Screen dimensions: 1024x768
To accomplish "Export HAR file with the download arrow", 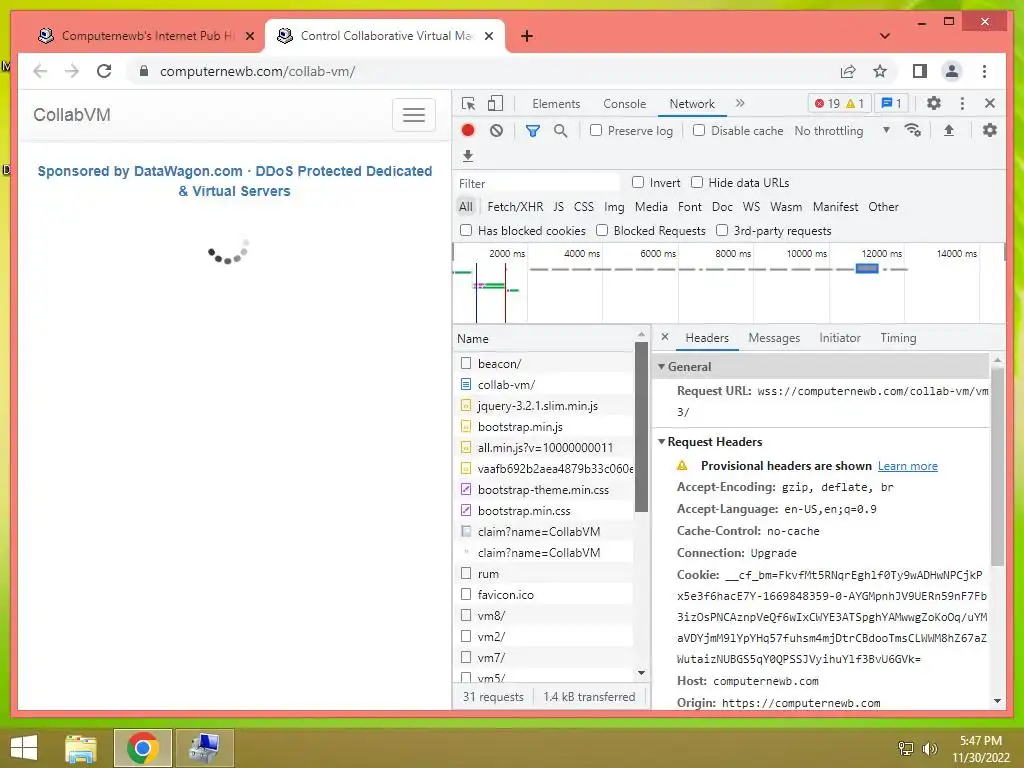I will [468, 155].
